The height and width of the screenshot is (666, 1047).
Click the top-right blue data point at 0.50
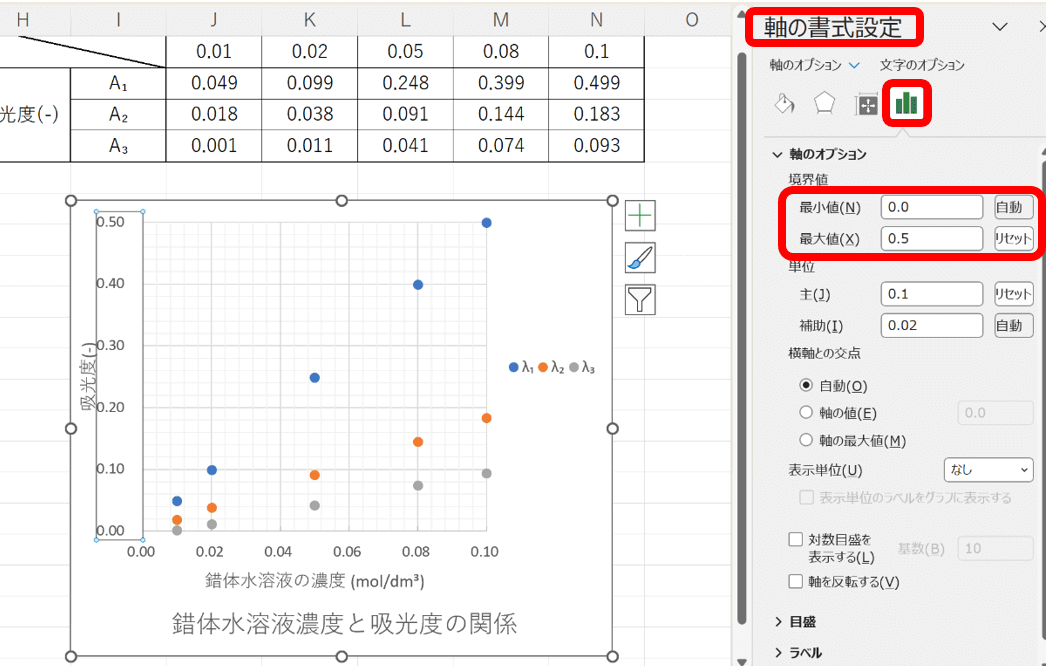[487, 222]
